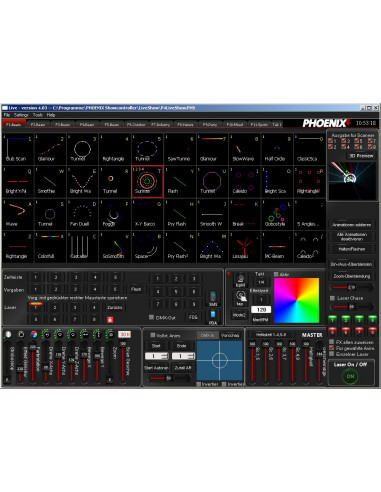Click the green laser button 4

tap(372, 320)
